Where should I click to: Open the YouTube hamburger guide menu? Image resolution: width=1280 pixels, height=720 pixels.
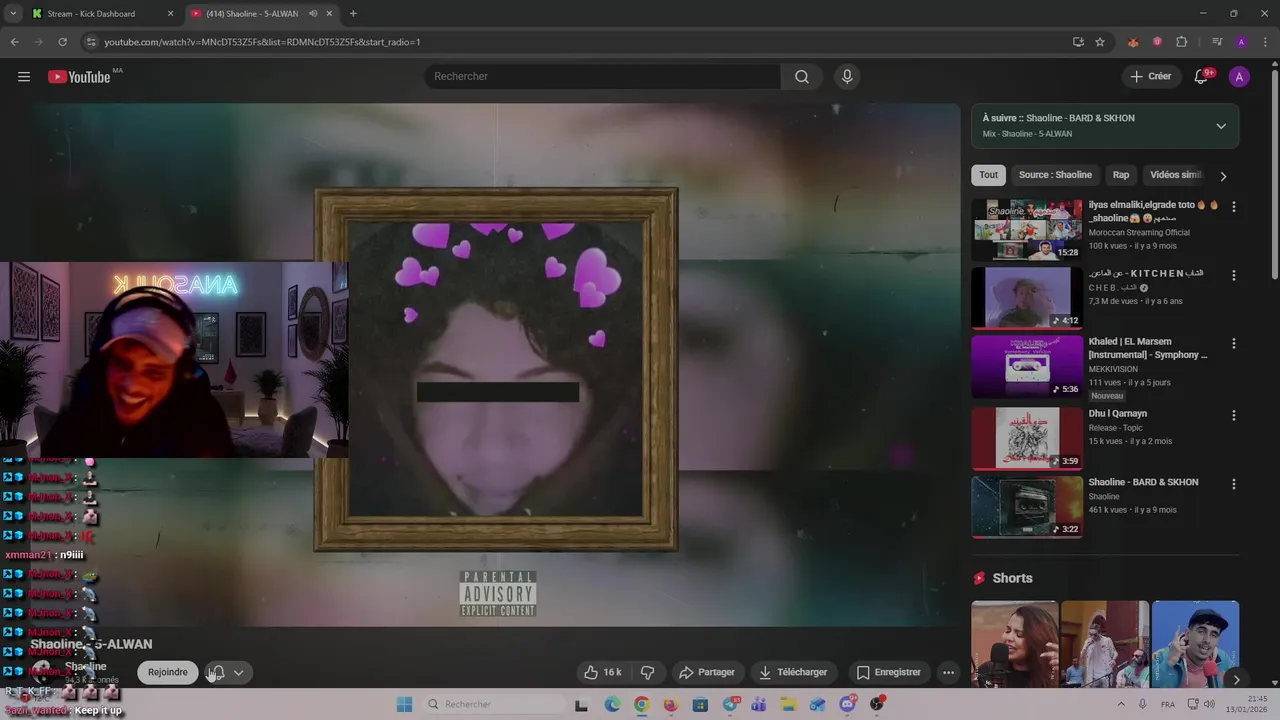coord(24,77)
